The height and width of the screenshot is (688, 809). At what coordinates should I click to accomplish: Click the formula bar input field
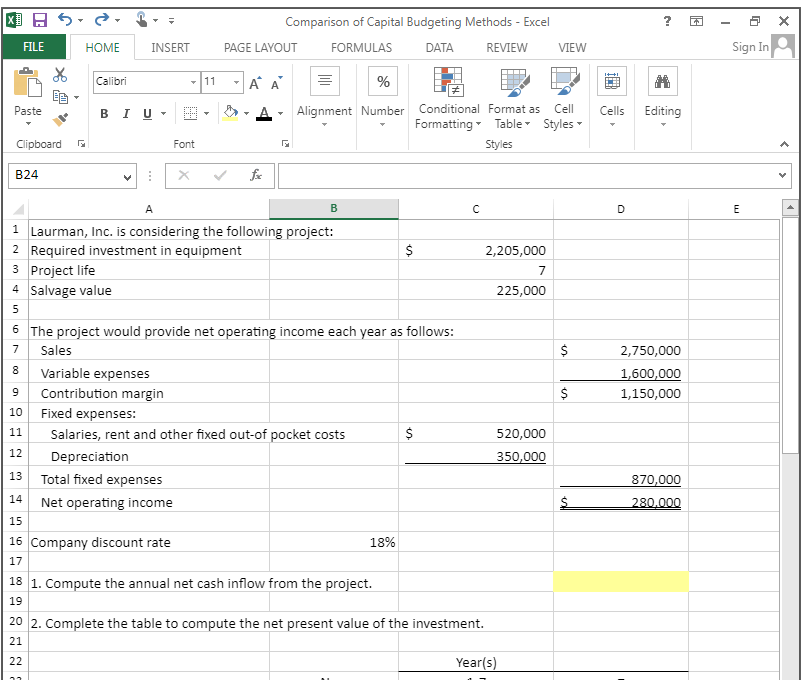526,175
